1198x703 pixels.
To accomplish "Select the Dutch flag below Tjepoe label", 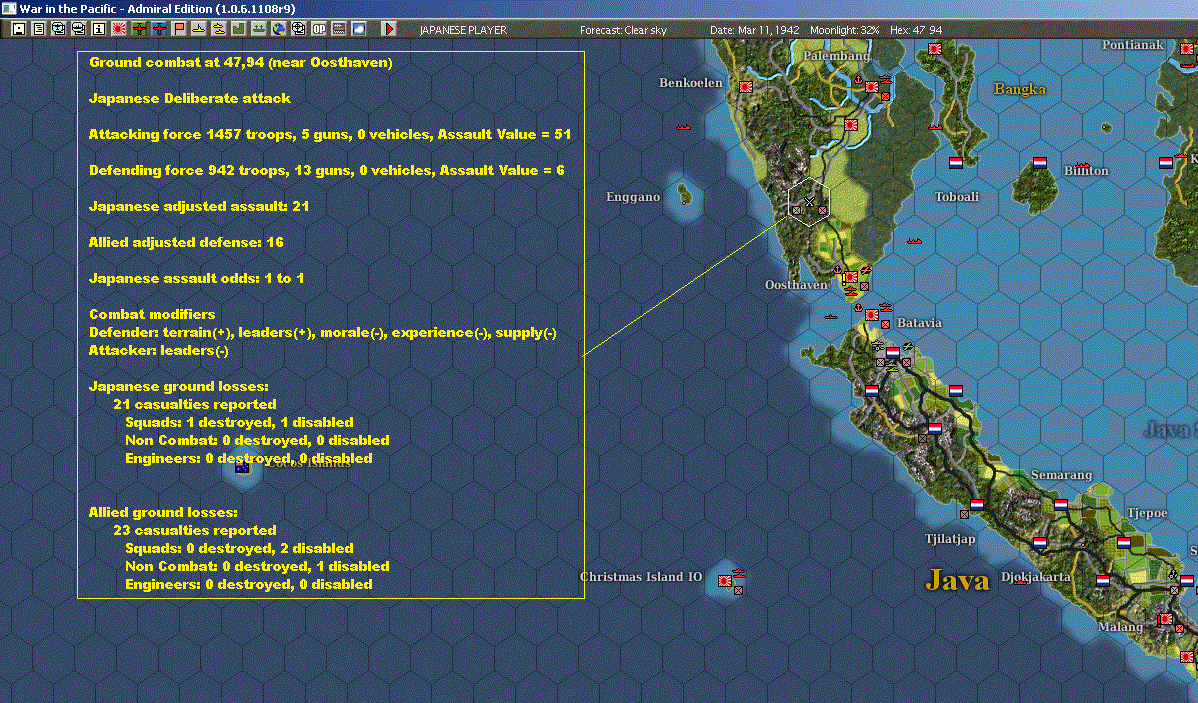I will [1124, 543].
